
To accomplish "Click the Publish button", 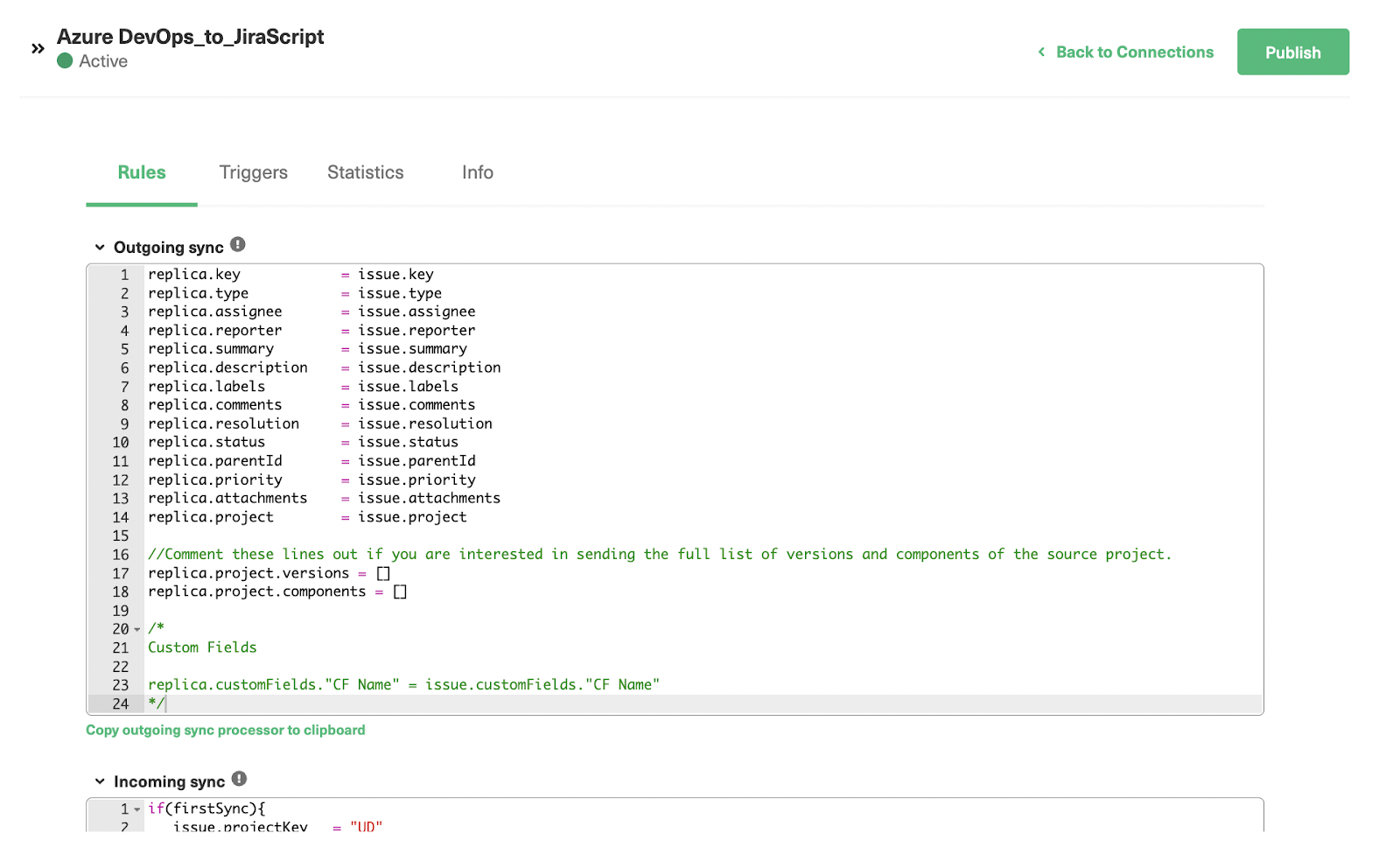I will point(1292,52).
